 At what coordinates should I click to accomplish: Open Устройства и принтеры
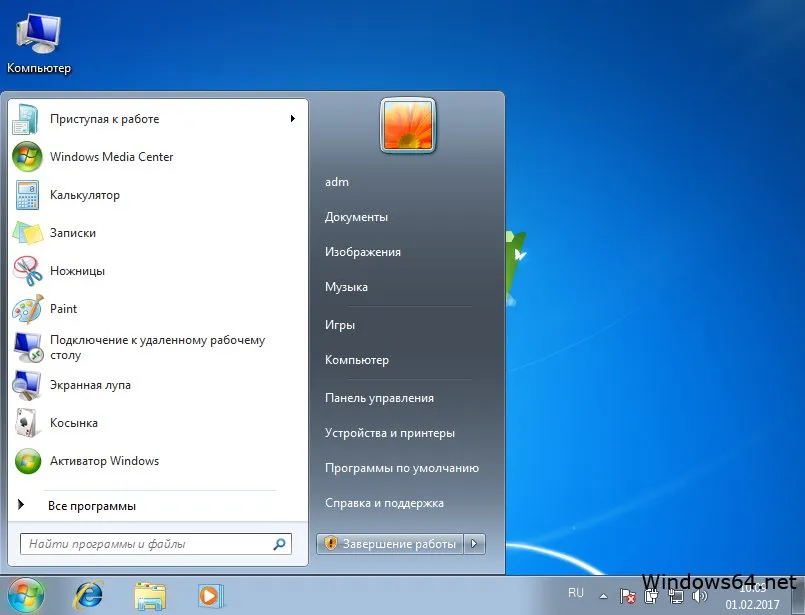tap(390, 433)
